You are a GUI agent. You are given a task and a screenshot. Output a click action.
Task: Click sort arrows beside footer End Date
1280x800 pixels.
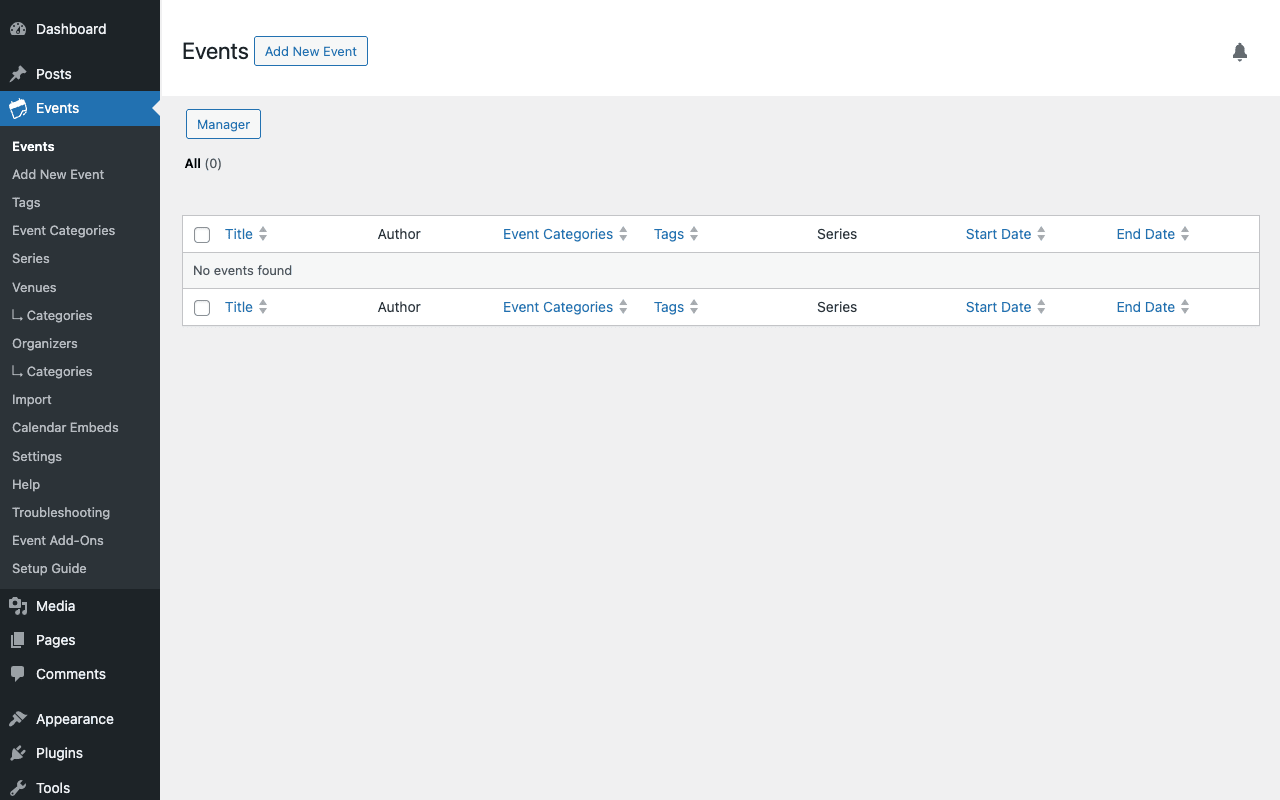point(1185,307)
